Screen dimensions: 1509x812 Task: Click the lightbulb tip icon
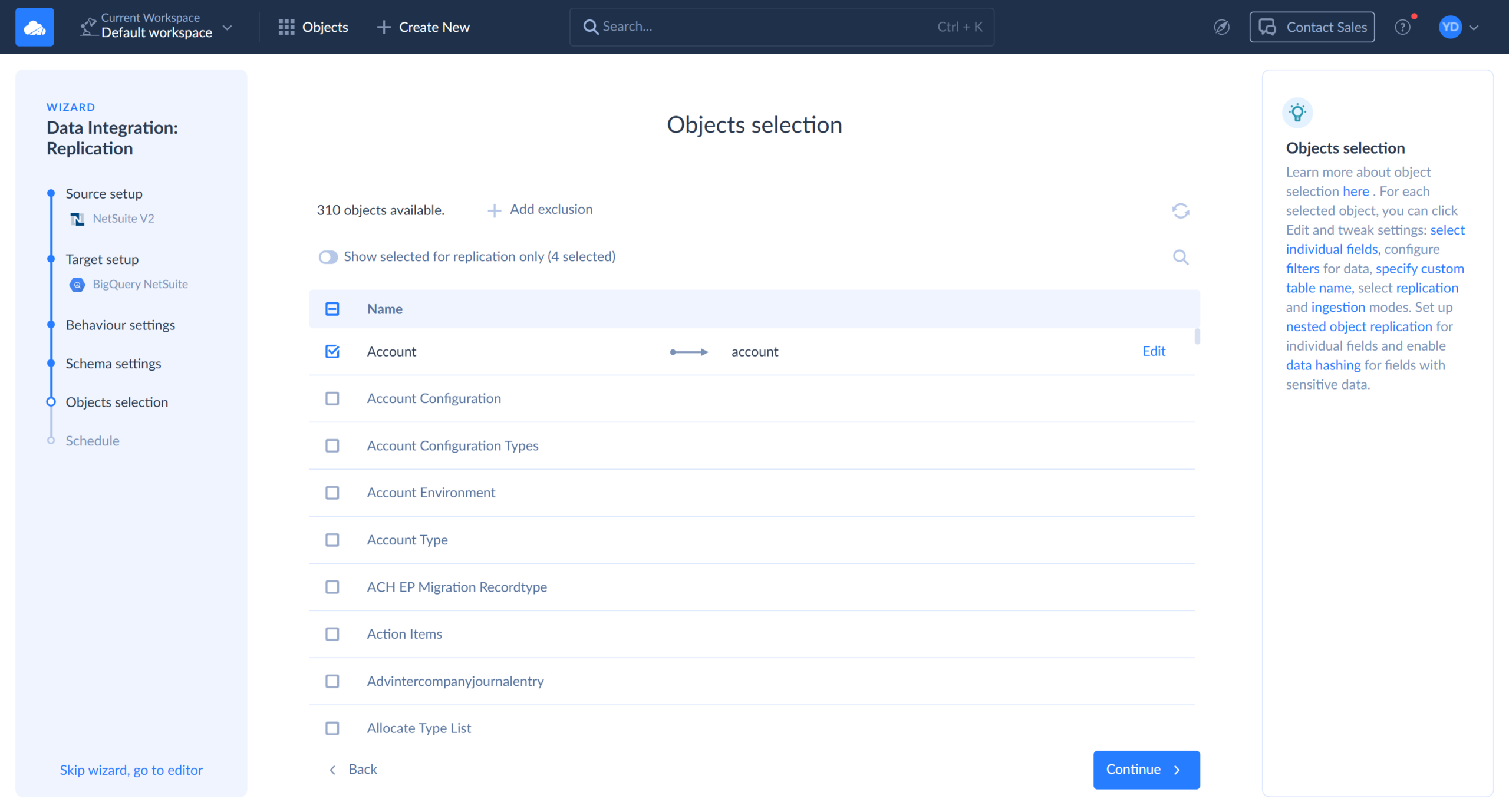pos(1297,113)
